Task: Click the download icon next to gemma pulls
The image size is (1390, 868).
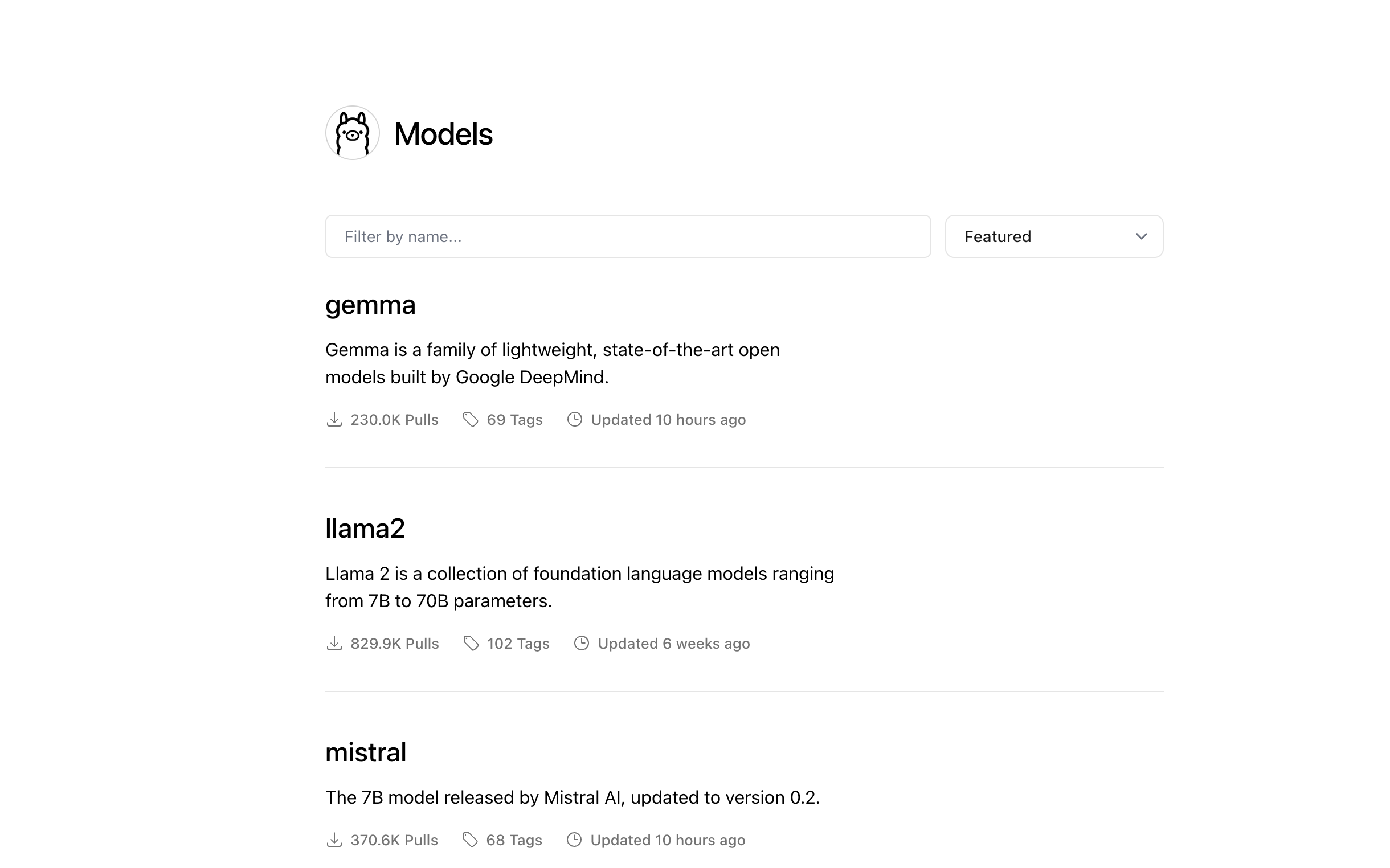Action: (x=334, y=420)
